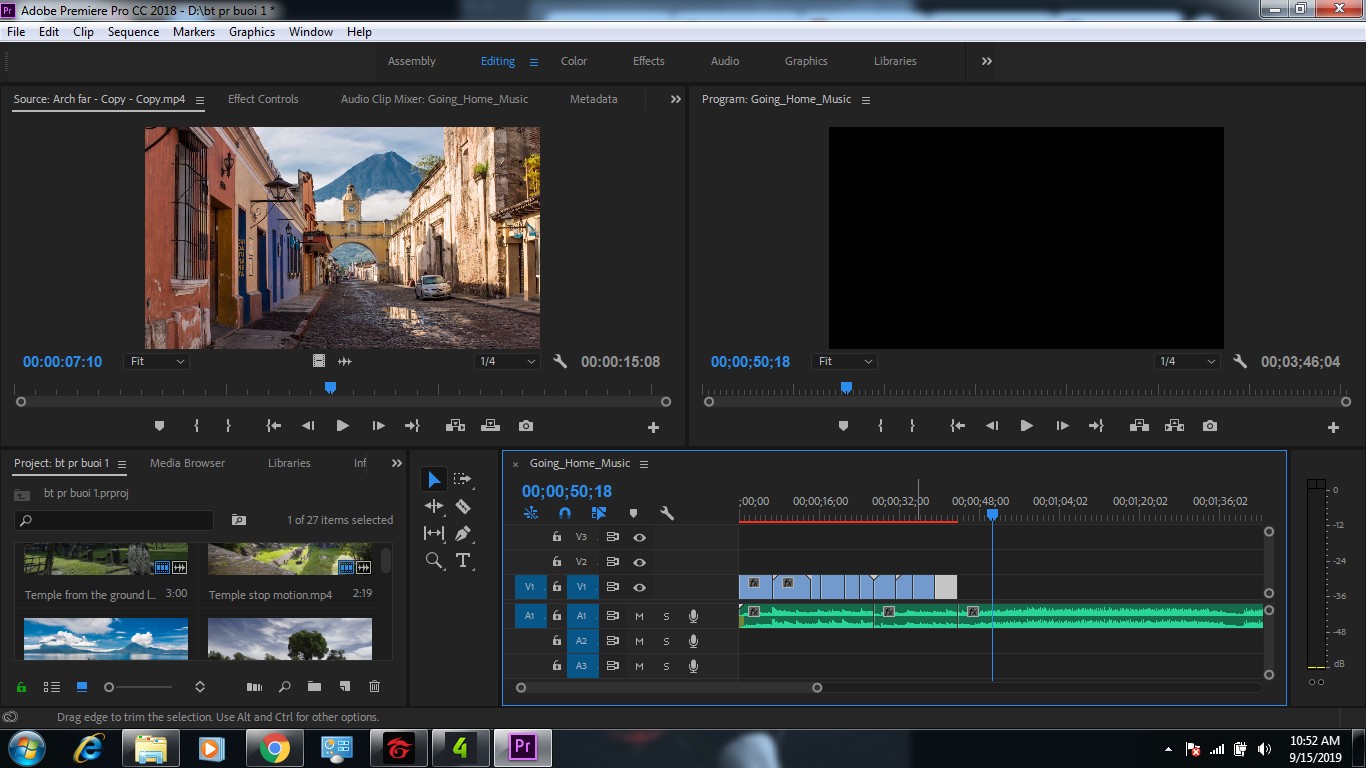Open Program playback resolution 1/4 dropdown
This screenshot has width=1366, height=768.
pyautogui.click(x=1188, y=361)
